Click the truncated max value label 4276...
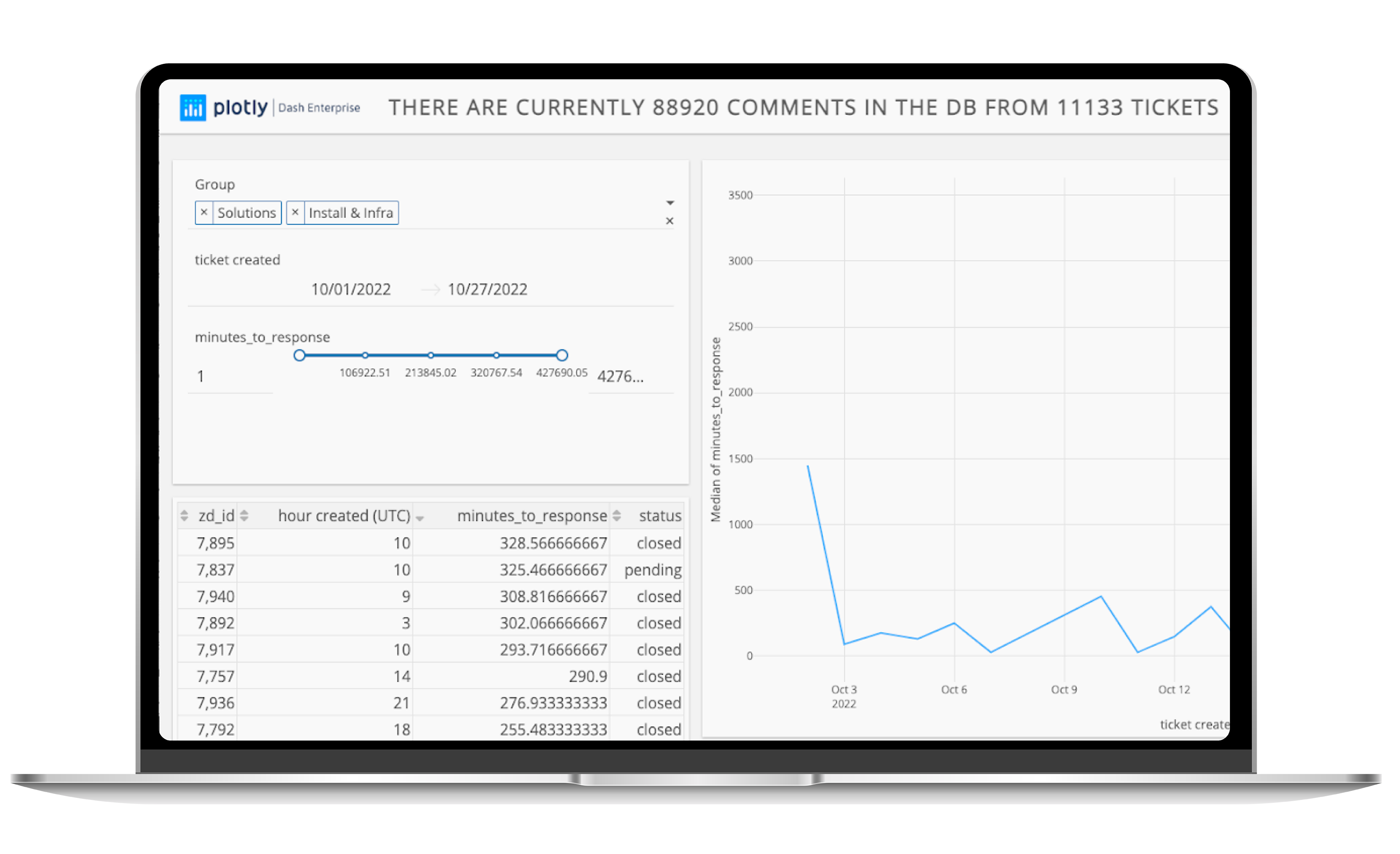The image size is (1400, 854). pos(620,376)
